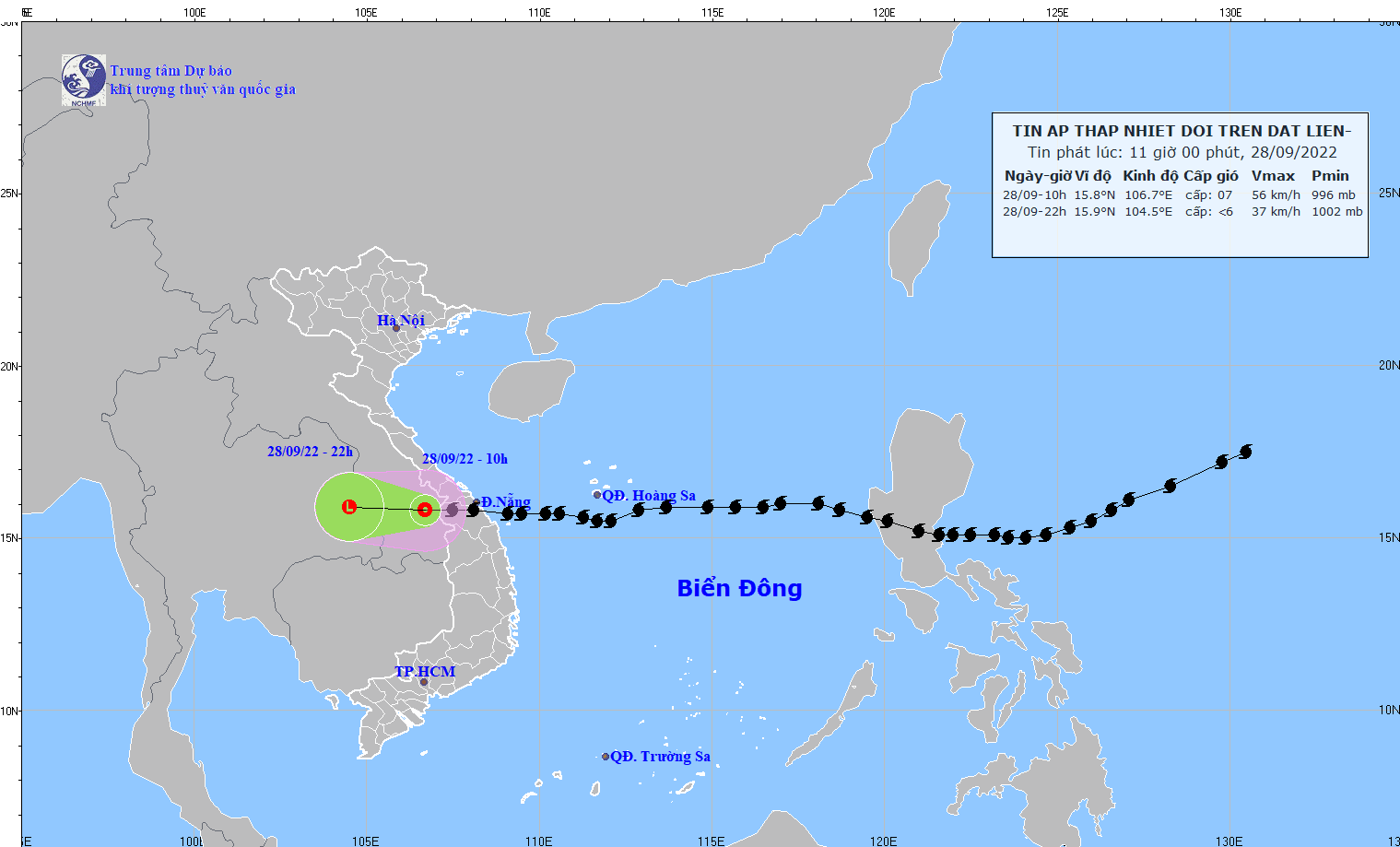The height and width of the screenshot is (847, 1400).
Task: Click the 'Đ.Nẵng' map label
Action: (x=506, y=502)
